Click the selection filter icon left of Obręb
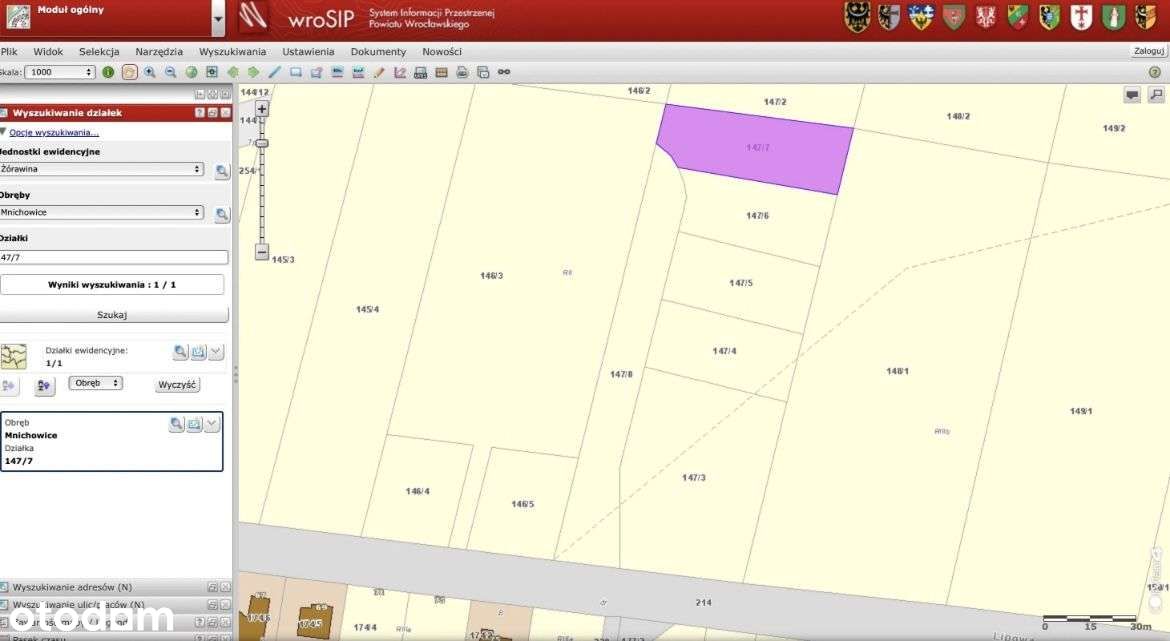The image size is (1170, 641). tap(44, 385)
